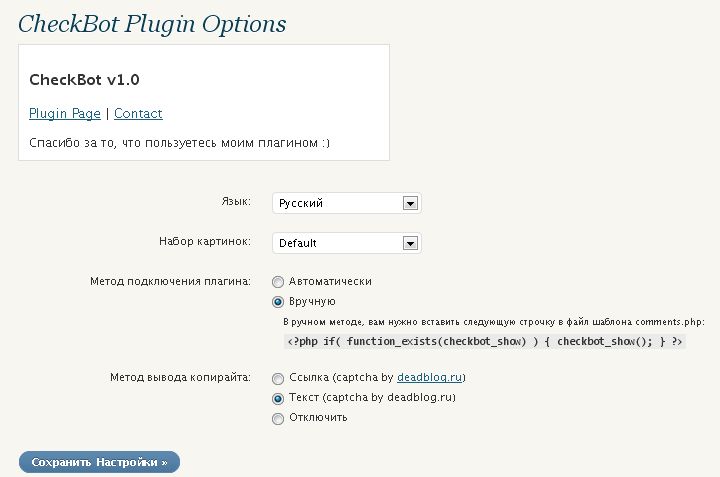The image size is (720, 477).
Task: Click the CheckBot v1.0 heading
Action: pyautogui.click(x=84, y=79)
